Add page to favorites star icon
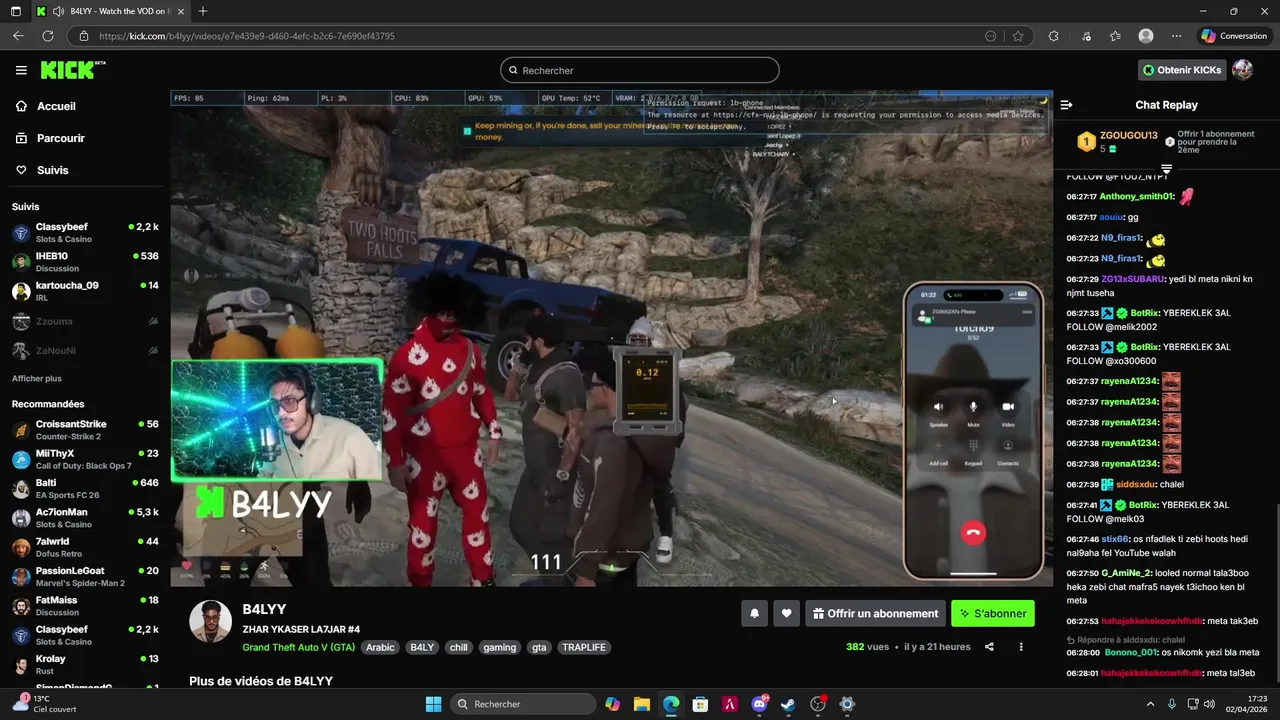This screenshot has width=1280, height=720. 1018,36
